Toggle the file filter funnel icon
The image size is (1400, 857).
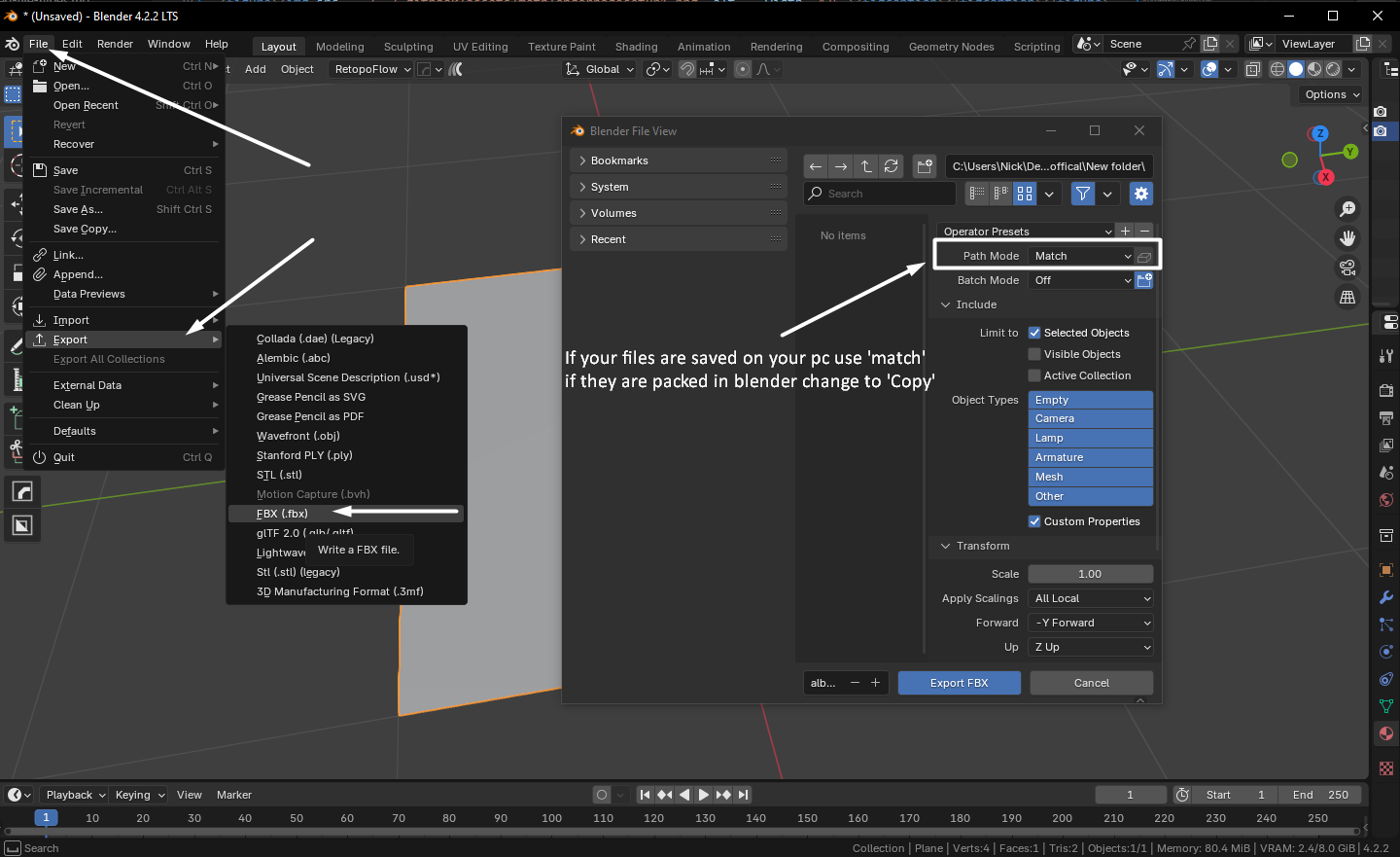coord(1082,194)
